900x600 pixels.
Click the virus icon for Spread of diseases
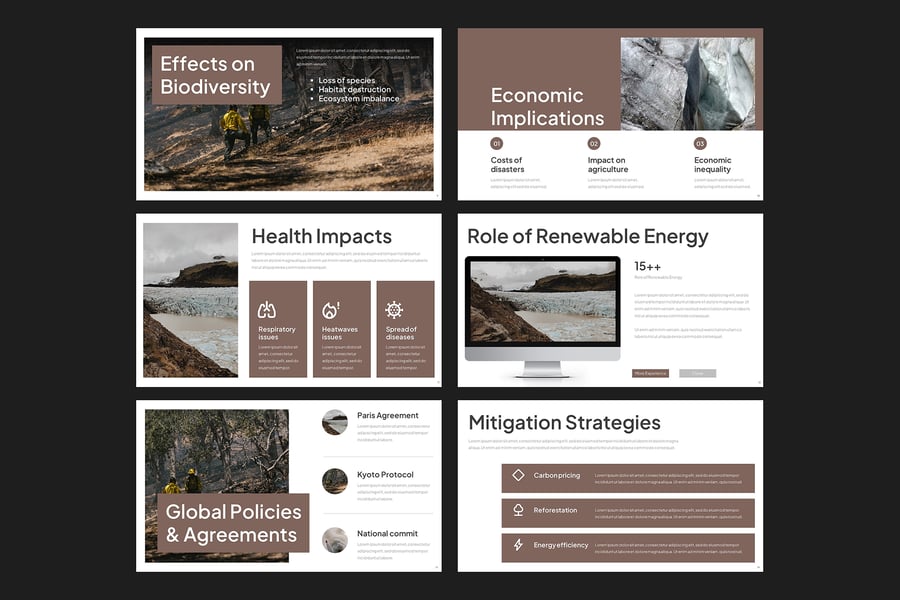point(395,310)
